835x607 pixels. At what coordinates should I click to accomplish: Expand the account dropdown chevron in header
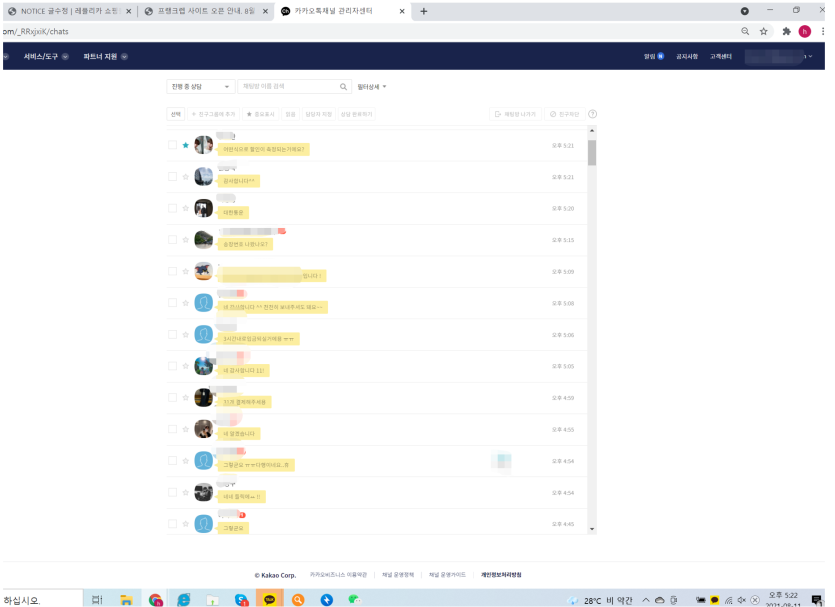tap(810, 56)
